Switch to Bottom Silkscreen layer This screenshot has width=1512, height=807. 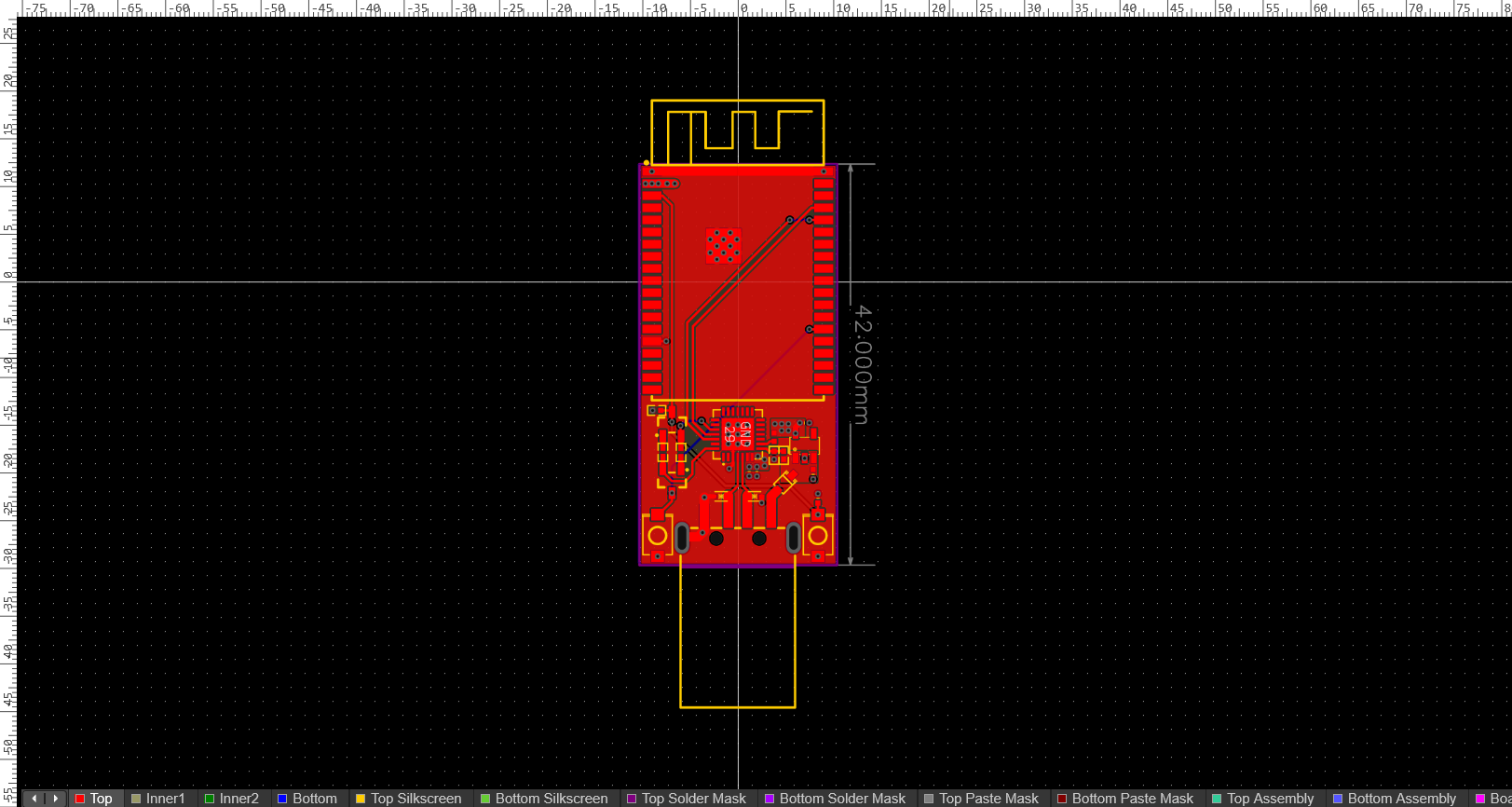tap(551, 799)
